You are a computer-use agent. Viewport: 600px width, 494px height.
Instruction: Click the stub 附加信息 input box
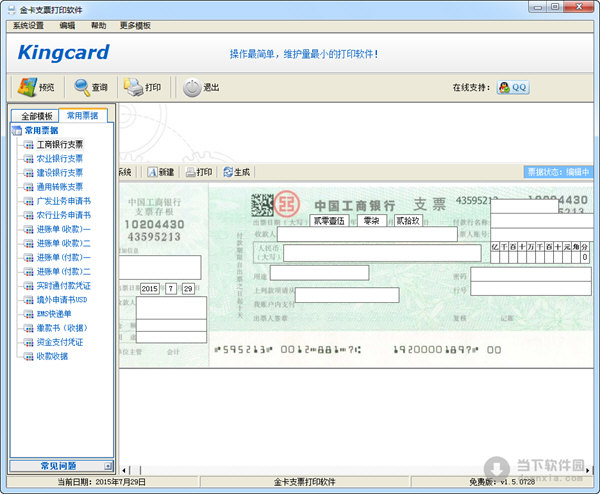160,267
